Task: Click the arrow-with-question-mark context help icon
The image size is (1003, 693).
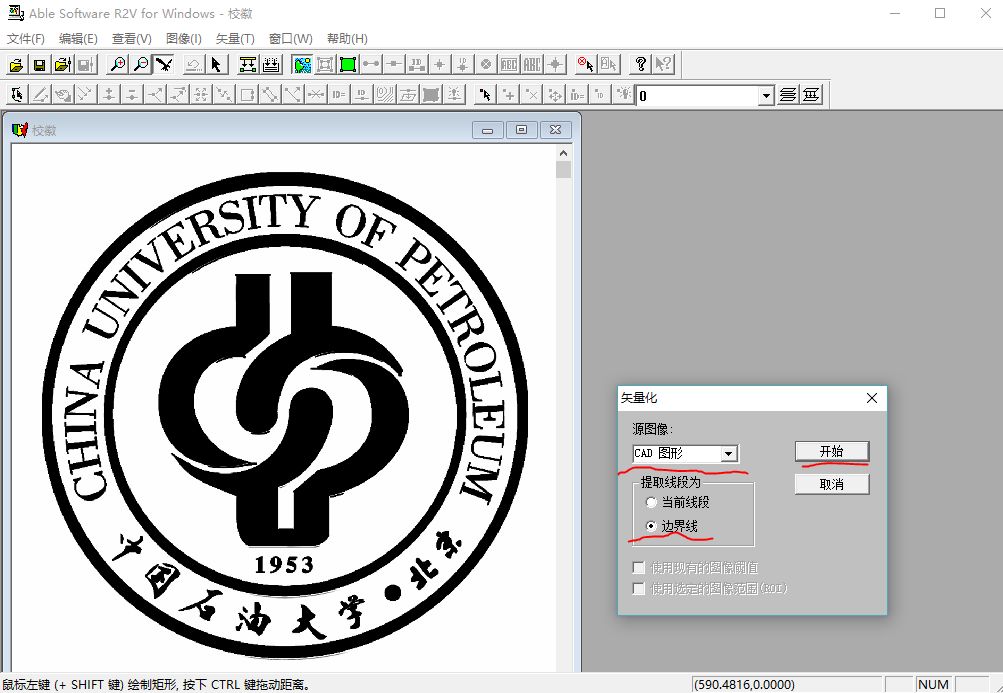Action: (x=663, y=65)
